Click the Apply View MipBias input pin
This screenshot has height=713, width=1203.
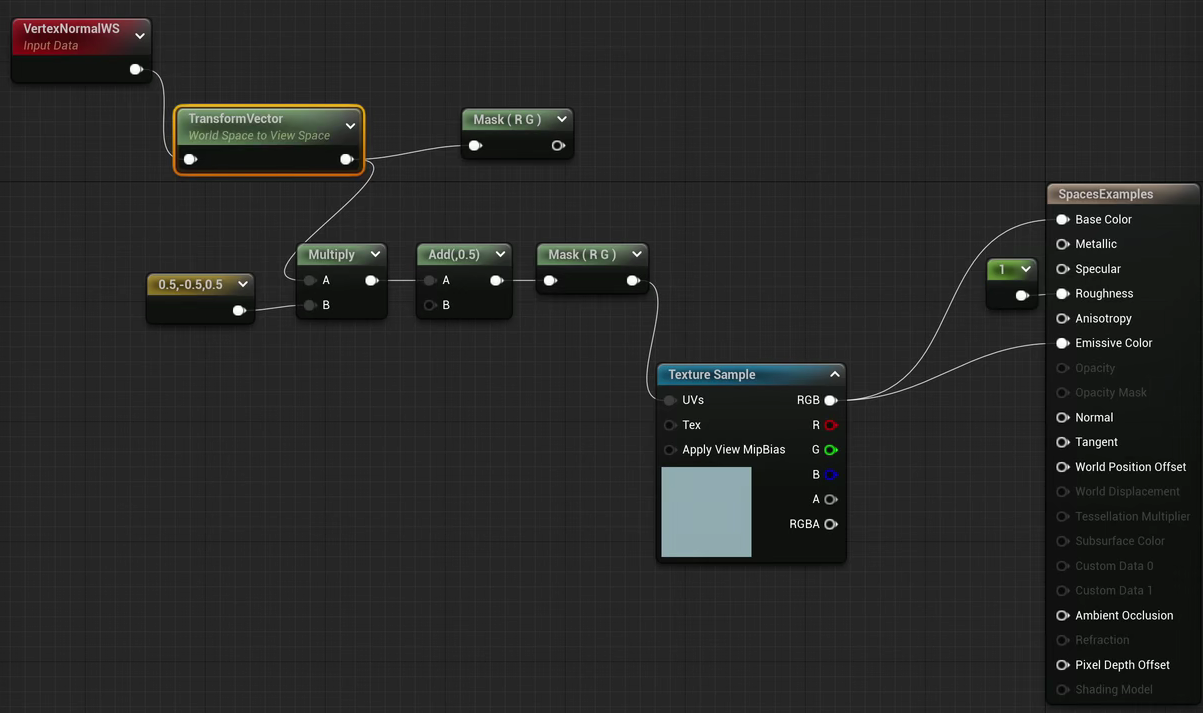(x=669, y=450)
